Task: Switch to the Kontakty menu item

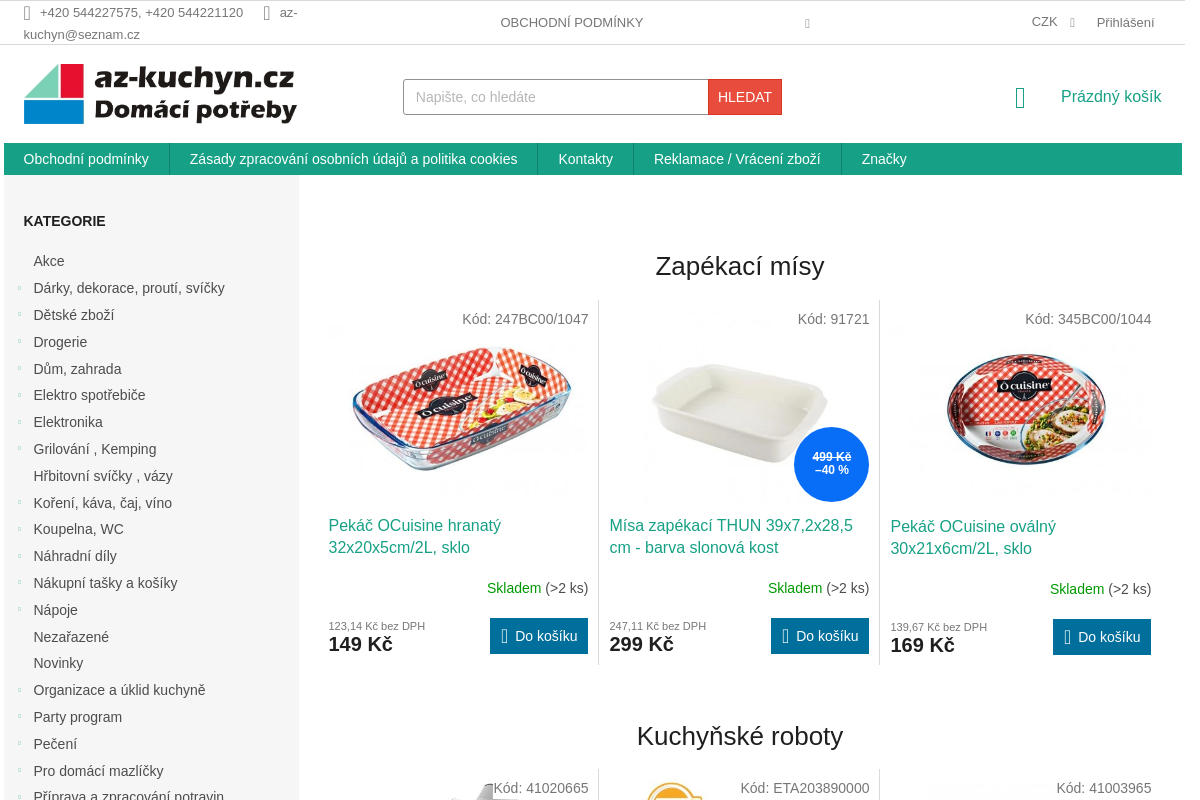Action: point(586,158)
